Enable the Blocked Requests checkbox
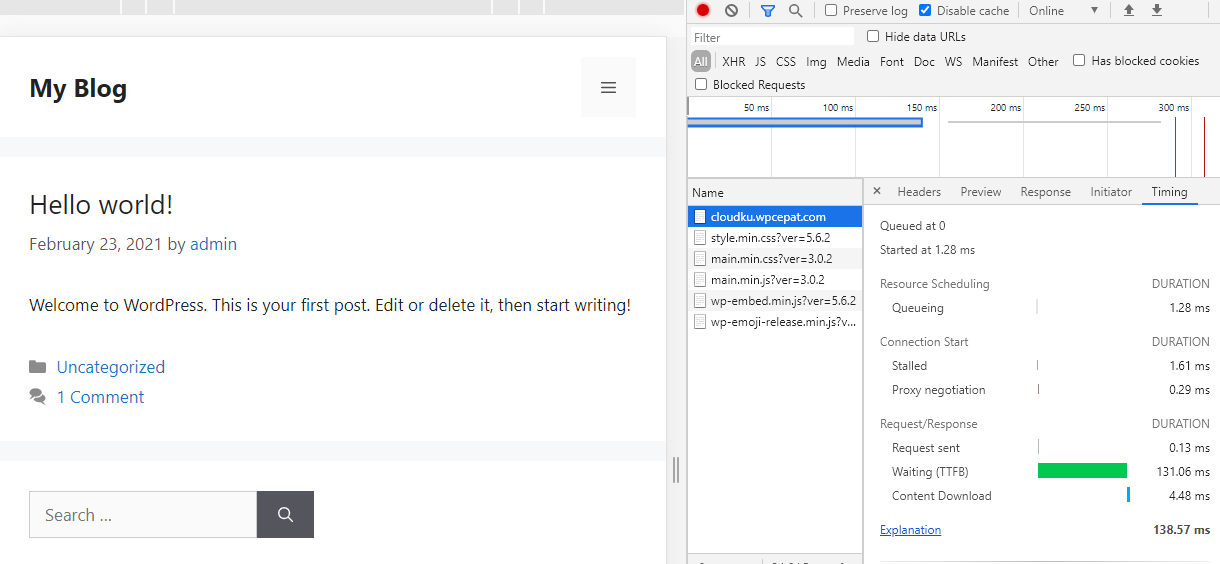This screenshot has height=564, width=1220. [x=701, y=85]
